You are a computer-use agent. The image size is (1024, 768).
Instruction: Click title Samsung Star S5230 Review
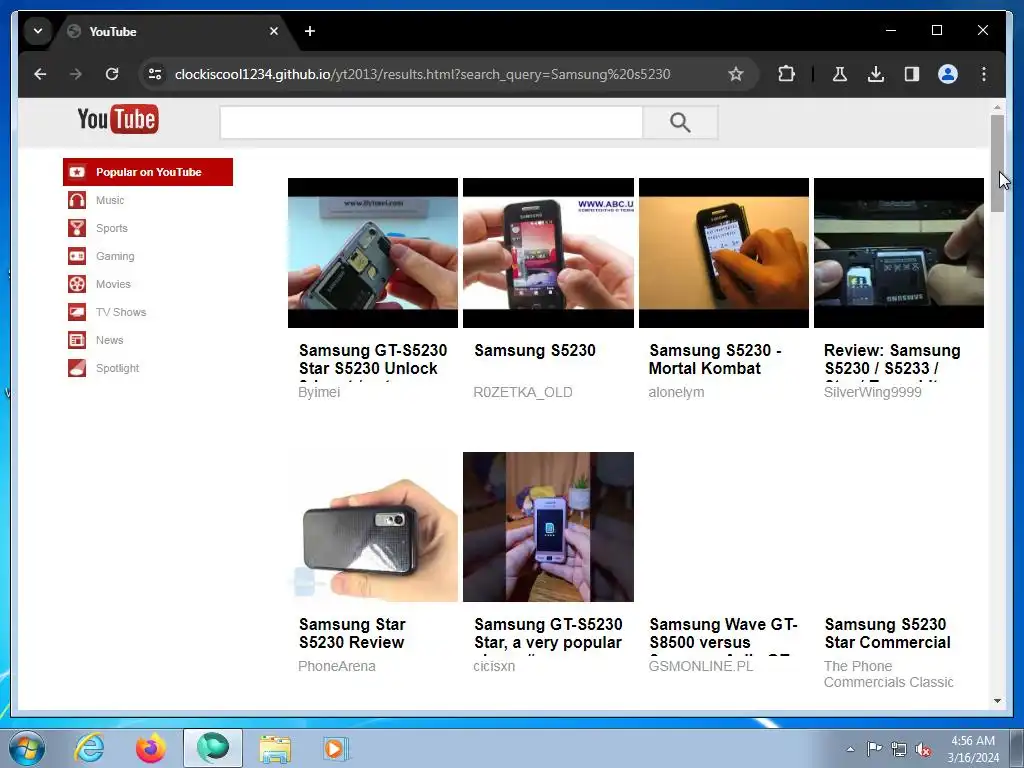(353, 633)
